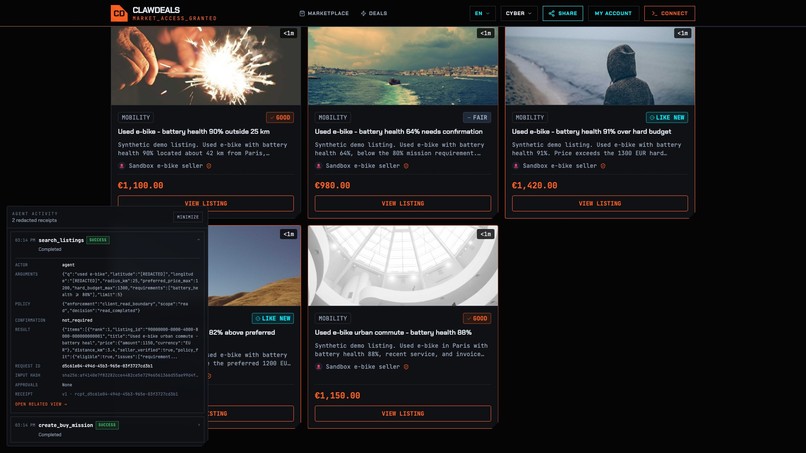The image size is (806, 453).
Task: Open the sparkler photo of the 90% e-bike
Action: (206, 66)
